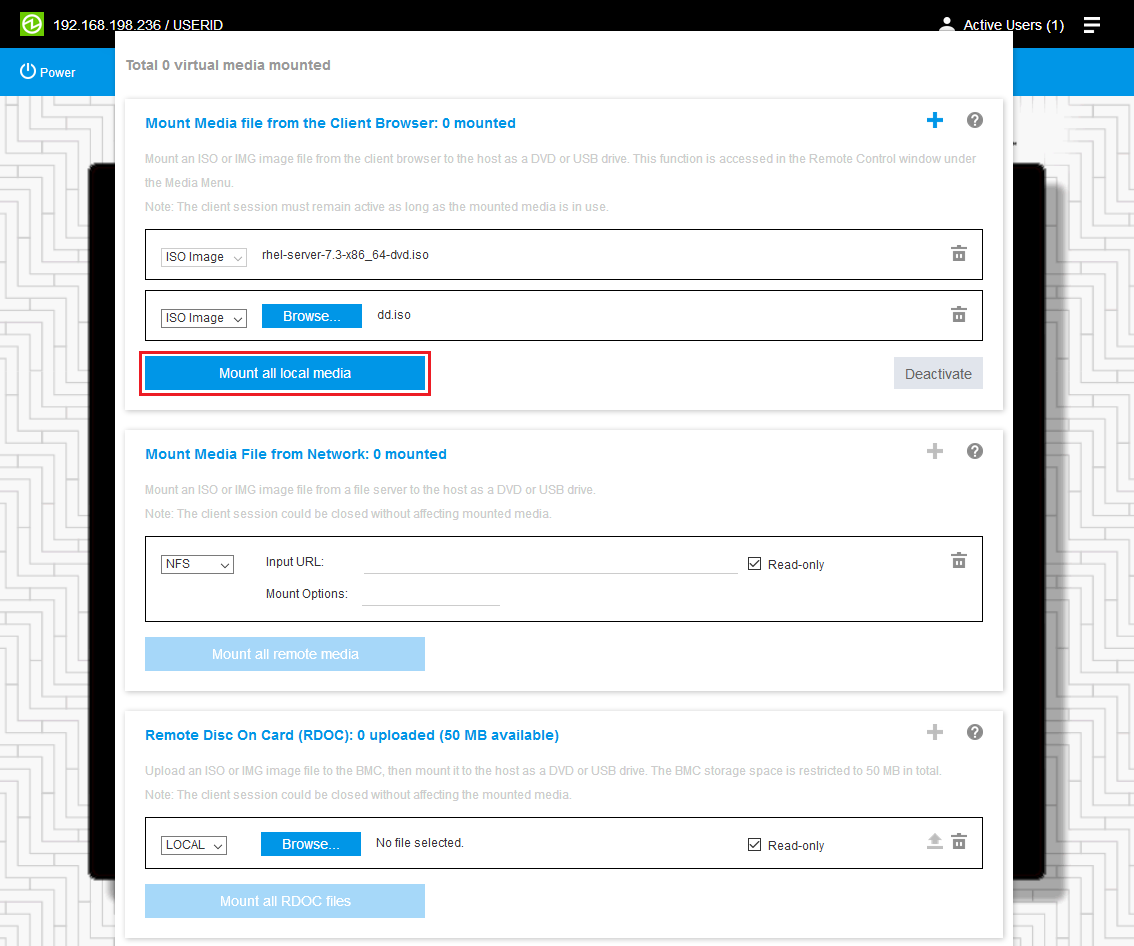Screen dimensions: 1134x946
Task: Click the Input URL text field
Action: [x=550, y=563]
